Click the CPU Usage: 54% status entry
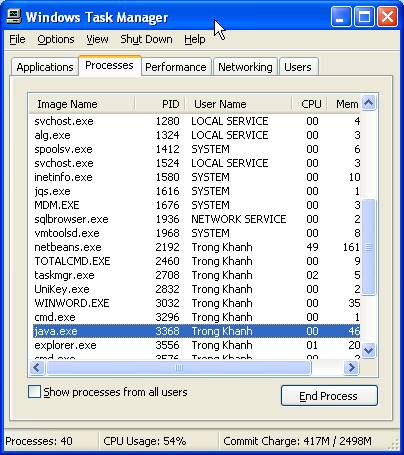This screenshot has height=455, width=404. pos(145,441)
